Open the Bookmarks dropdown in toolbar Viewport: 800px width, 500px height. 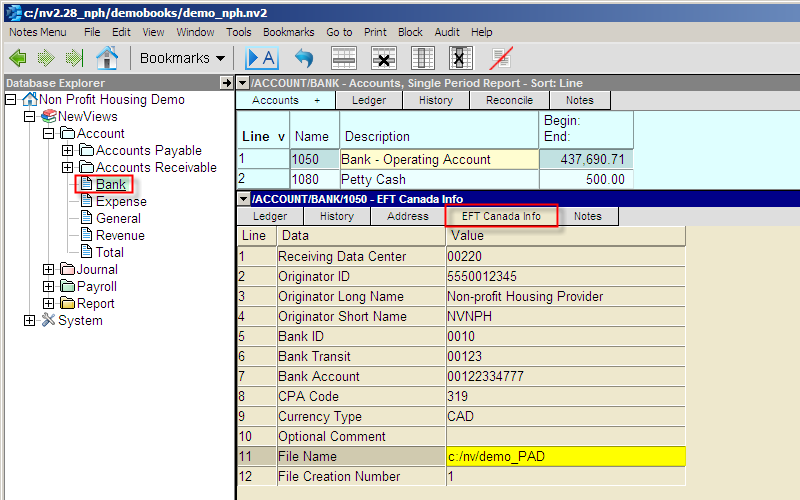[183, 58]
